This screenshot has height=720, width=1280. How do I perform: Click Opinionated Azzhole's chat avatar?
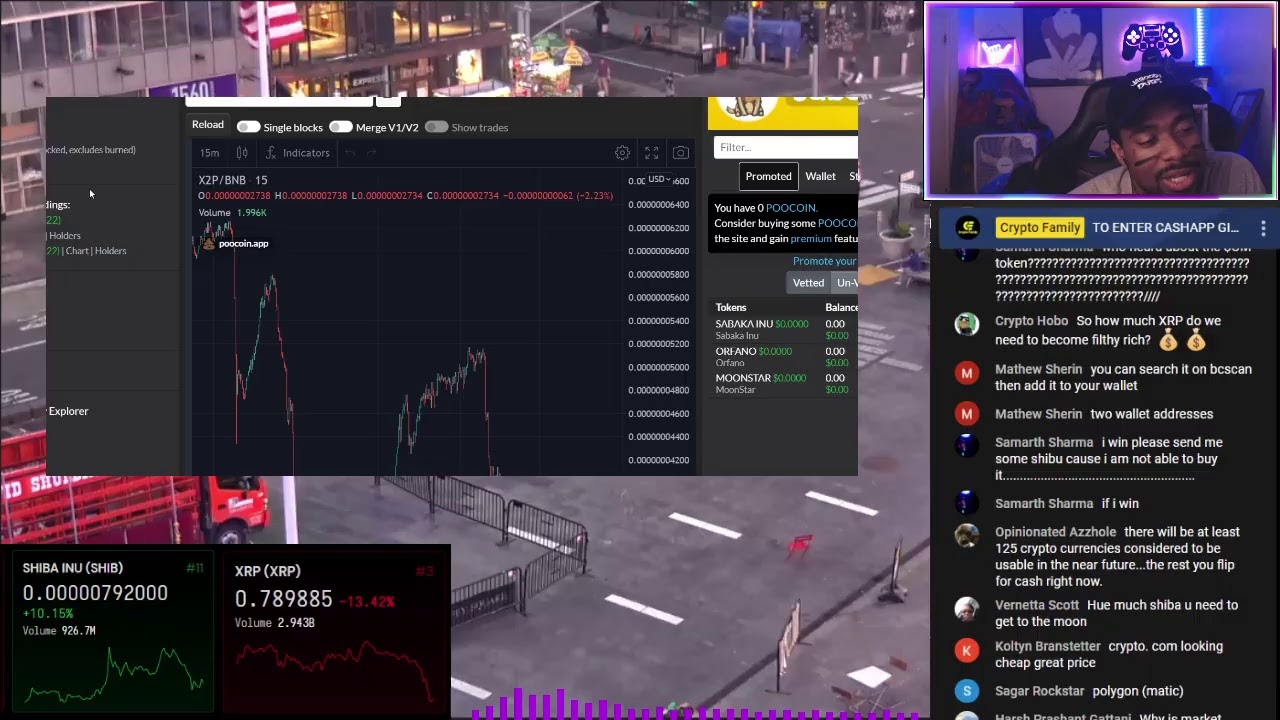(966, 536)
